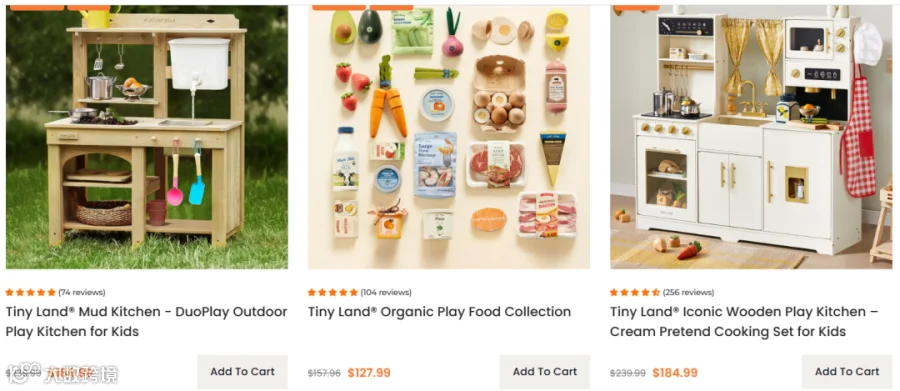This screenshot has width=900, height=391.
Task: Click the Mud Kitchen sale price
Action: coord(69,373)
